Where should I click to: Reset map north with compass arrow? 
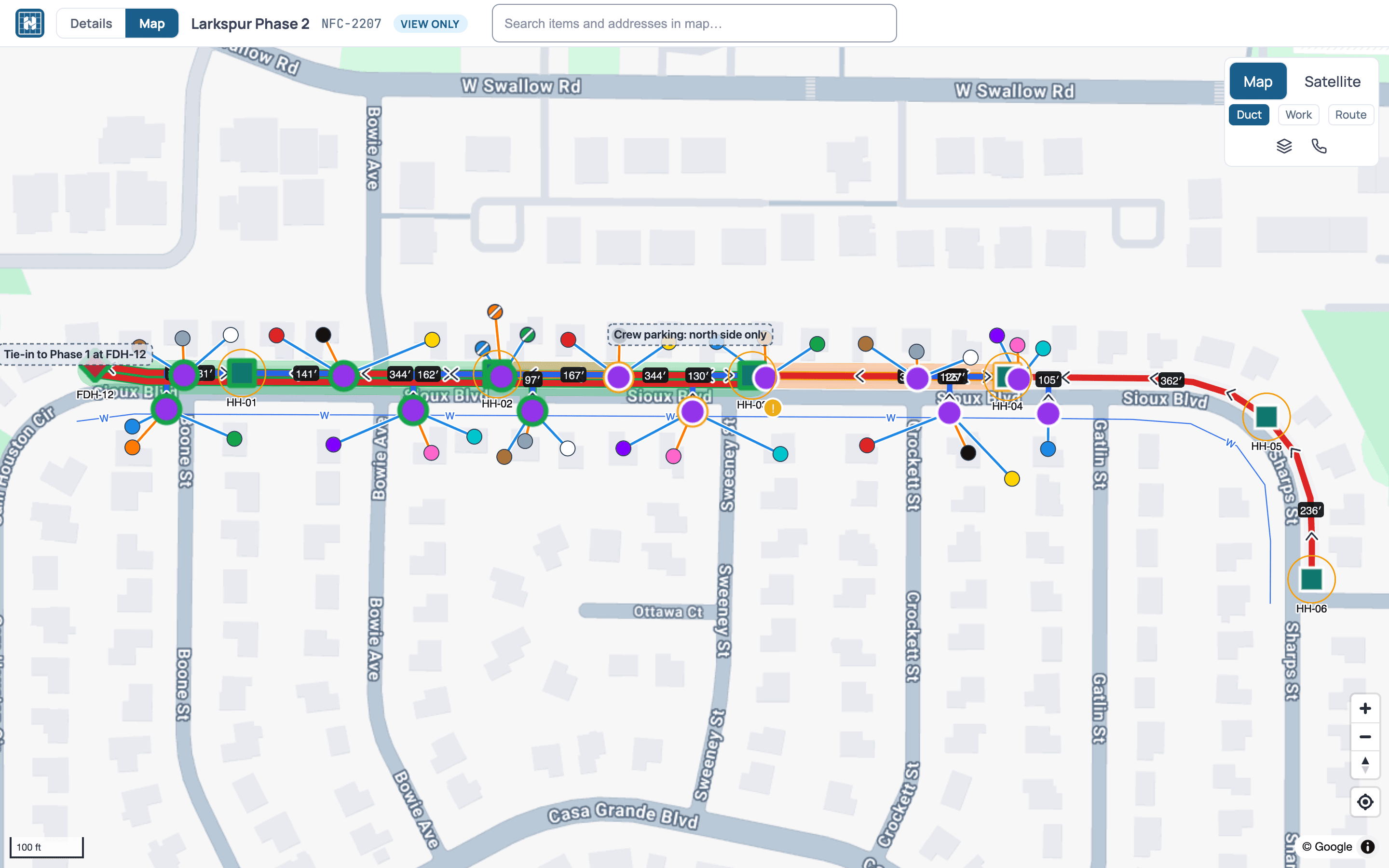pos(1365,765)
